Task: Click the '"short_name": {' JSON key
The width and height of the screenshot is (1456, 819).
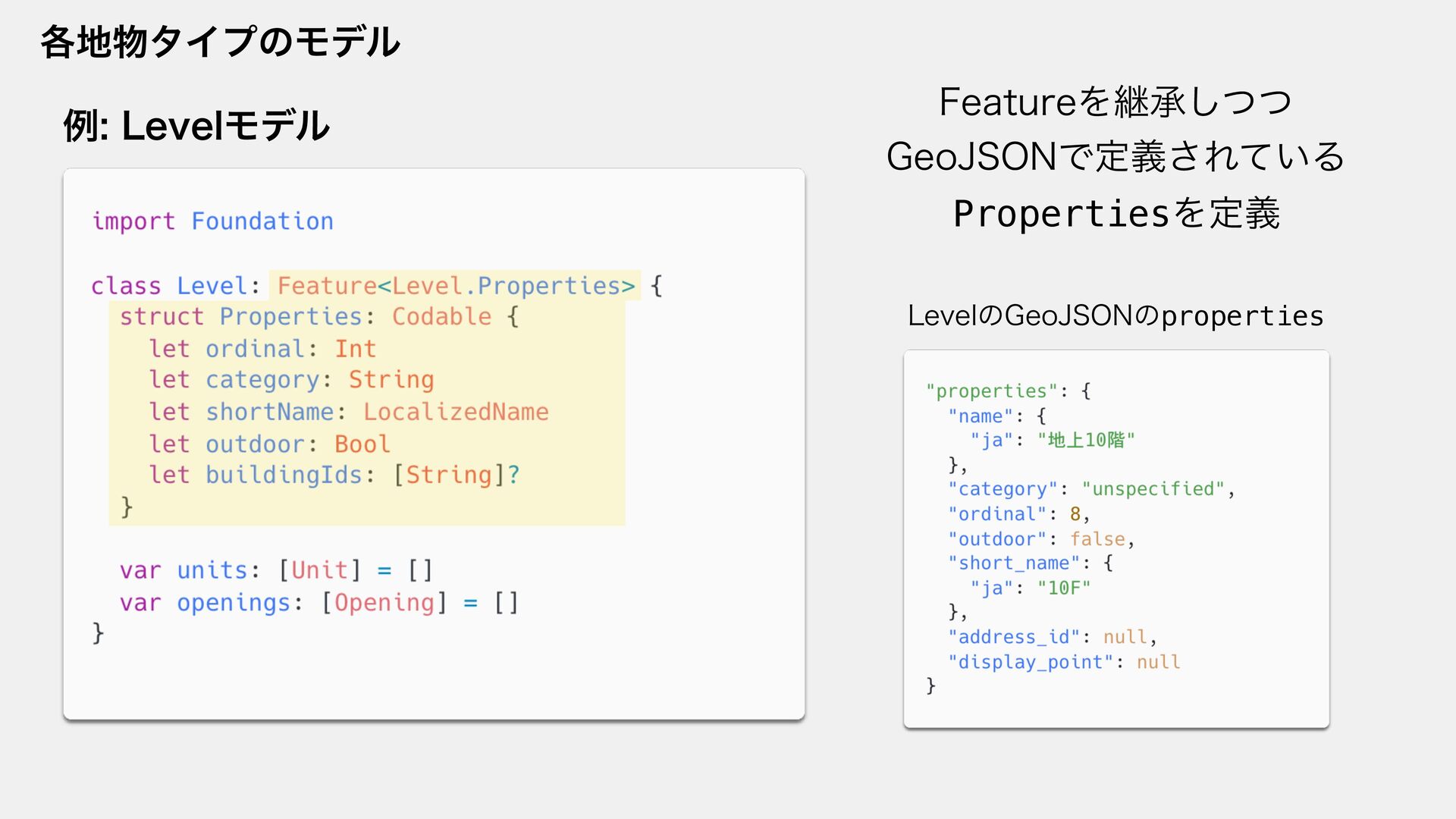Action: tap(1031, 563)
